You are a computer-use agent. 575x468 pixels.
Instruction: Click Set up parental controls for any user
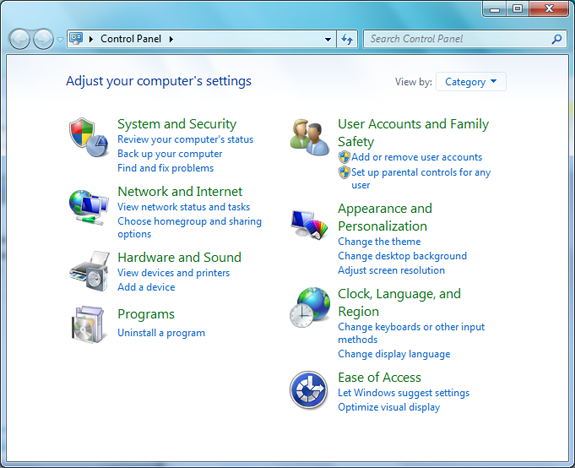[421, 178]
